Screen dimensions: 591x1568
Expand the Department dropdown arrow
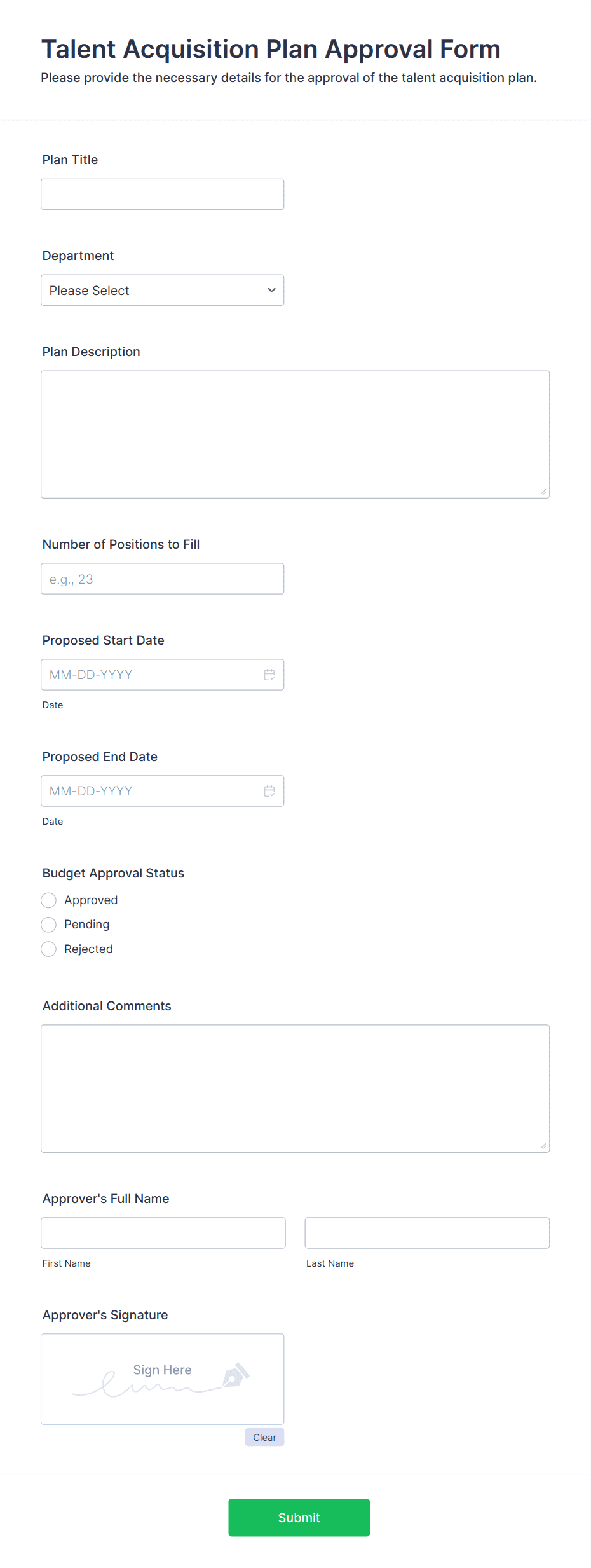[271, 290]
